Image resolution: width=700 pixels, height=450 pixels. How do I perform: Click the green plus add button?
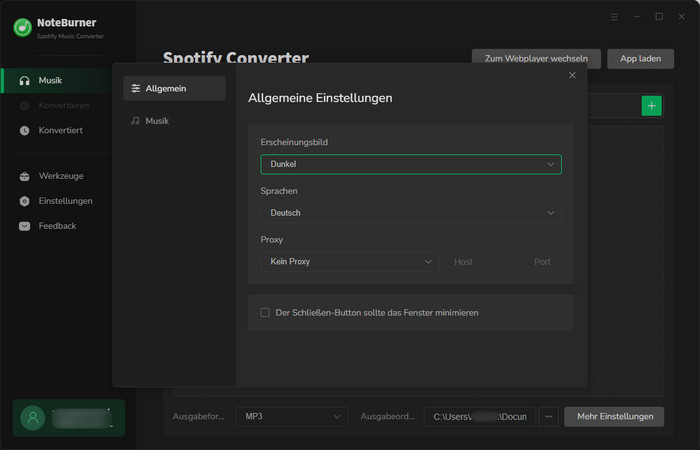651,106
